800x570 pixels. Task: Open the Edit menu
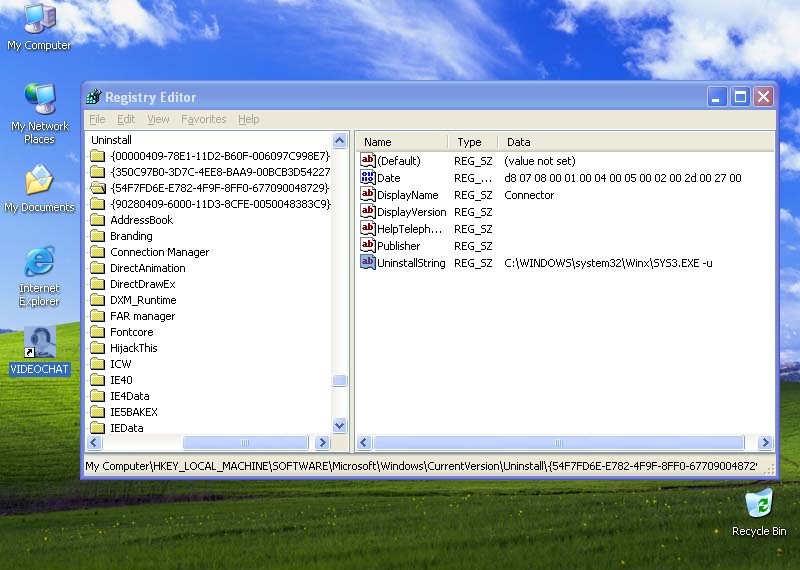pyautogui.click(x=126, y=119)
